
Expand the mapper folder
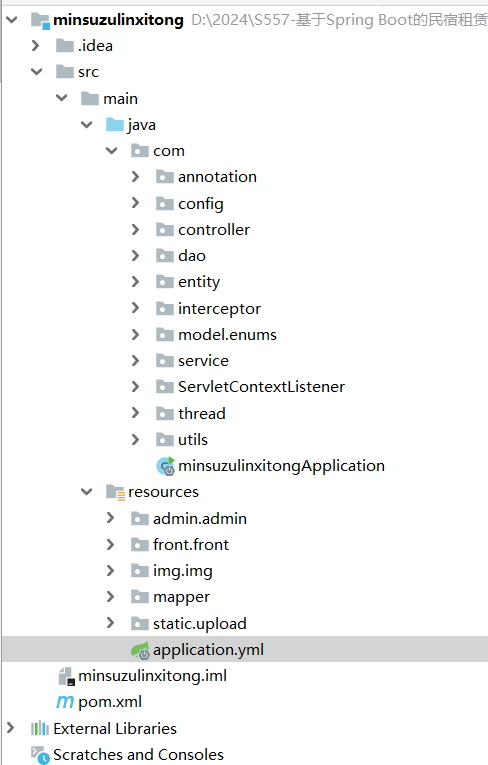(110, 597)
